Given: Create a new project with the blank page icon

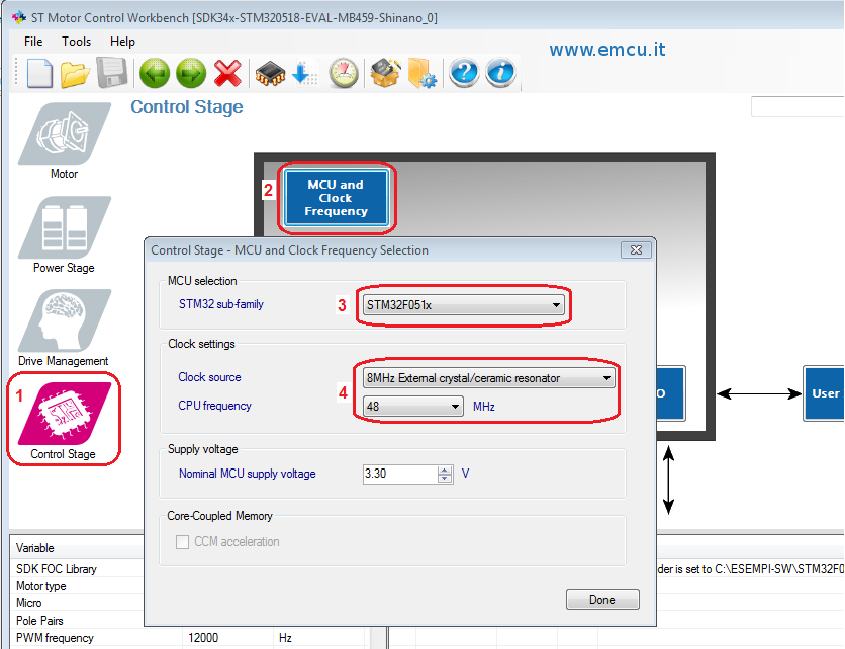Looking at the screenshot, I should pos(40,73).
